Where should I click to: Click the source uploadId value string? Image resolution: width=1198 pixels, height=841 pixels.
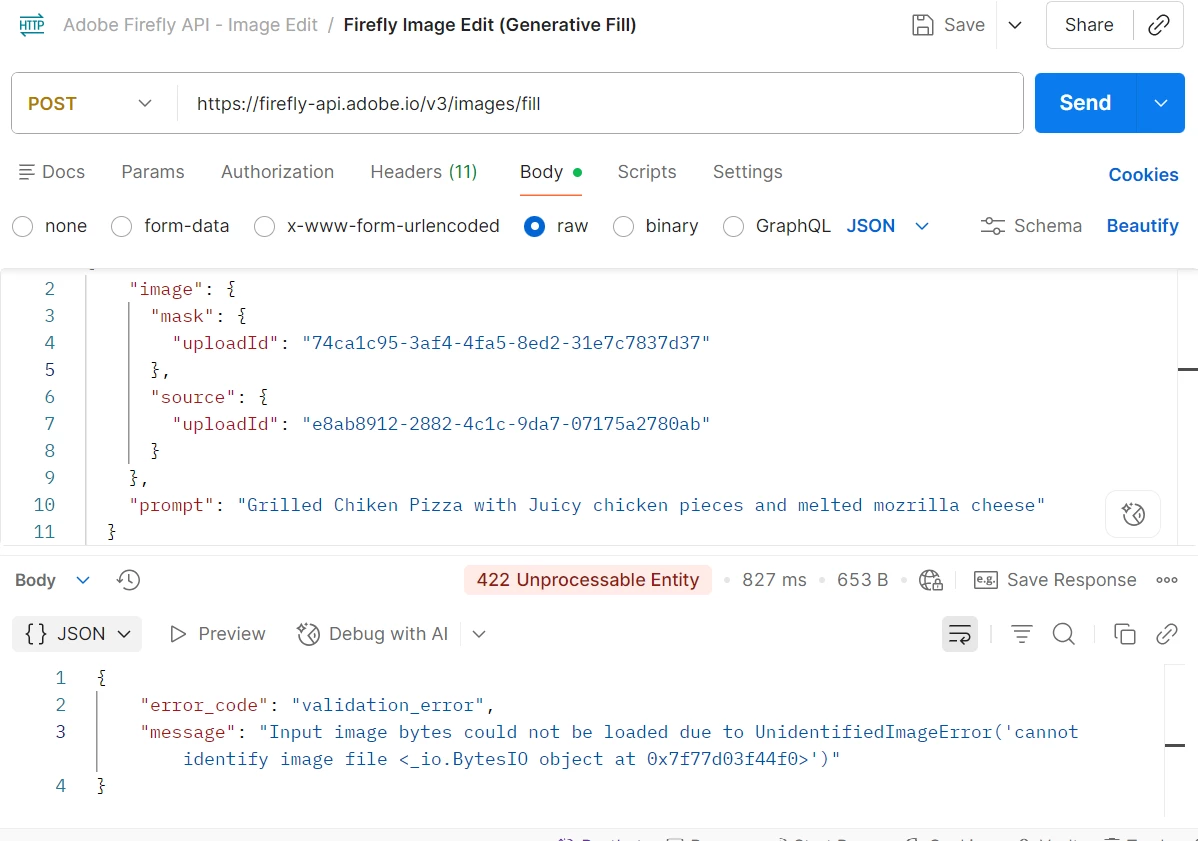pyautogui.click(x=506, y=424)
